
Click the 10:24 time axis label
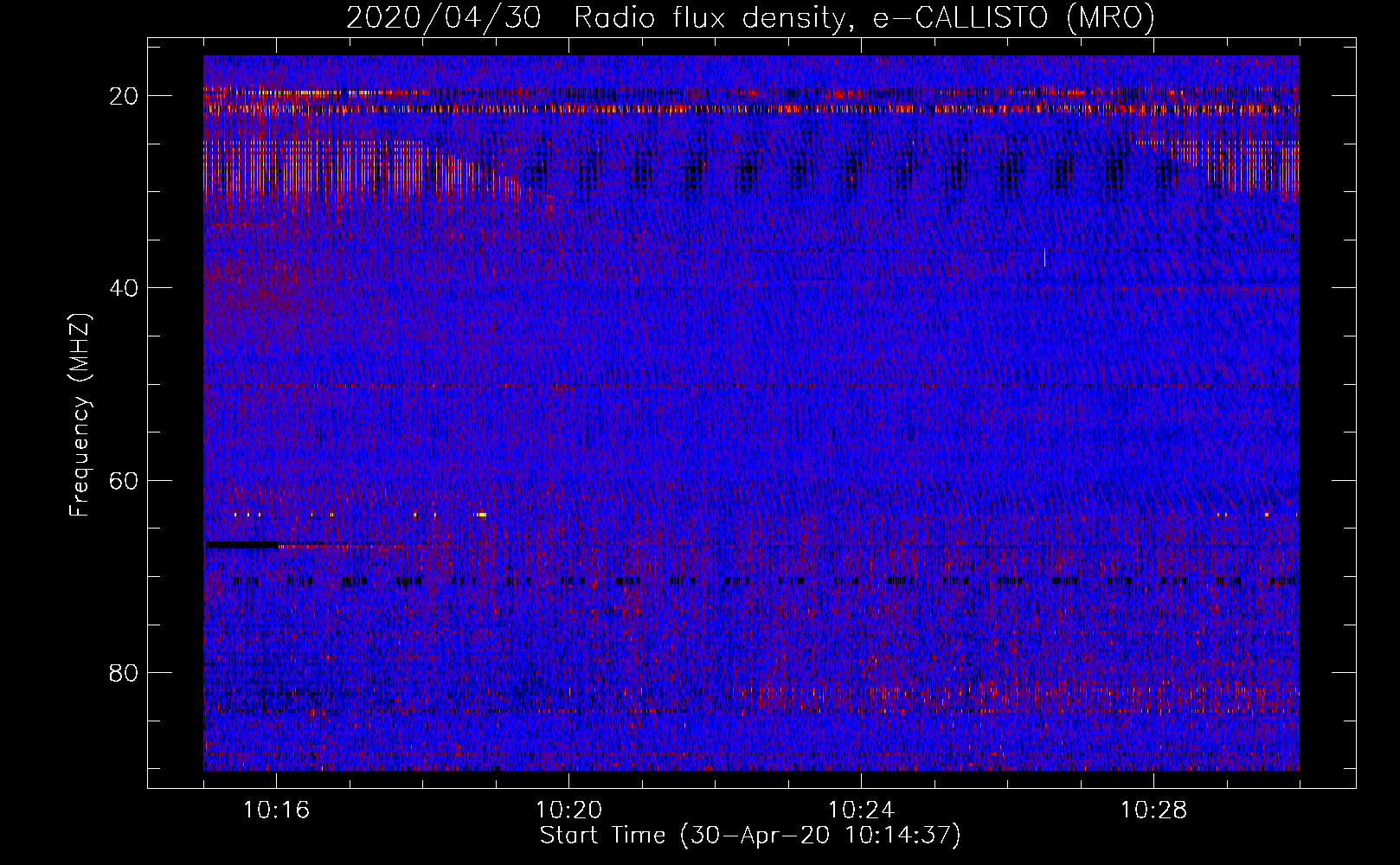861,811
